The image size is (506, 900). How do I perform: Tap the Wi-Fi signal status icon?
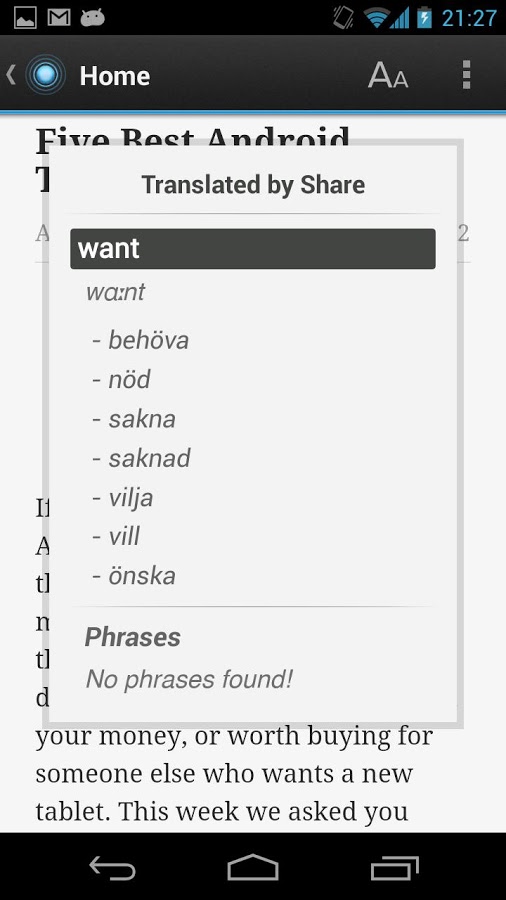click(x=376, y=18)
